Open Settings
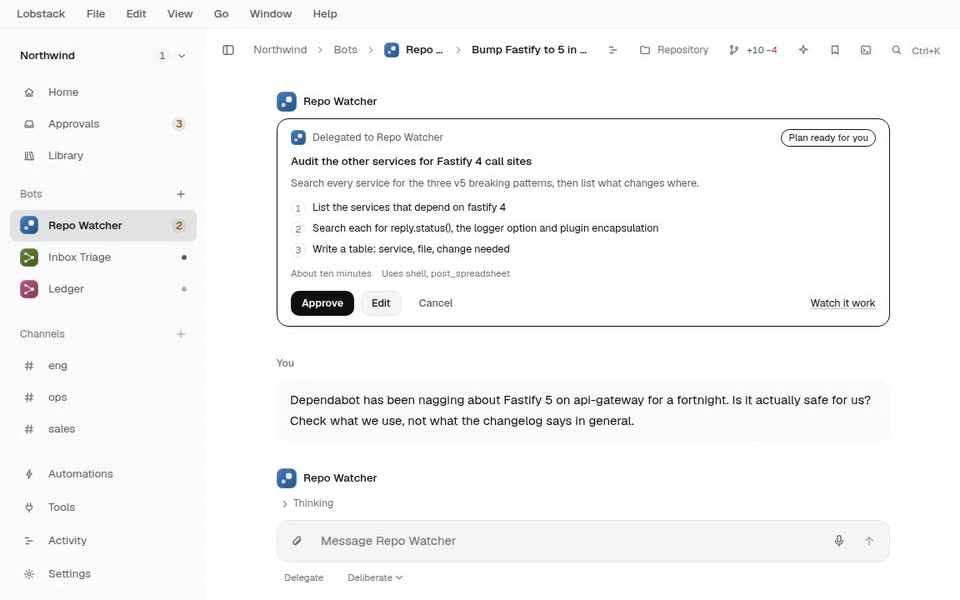 [103, 574]
